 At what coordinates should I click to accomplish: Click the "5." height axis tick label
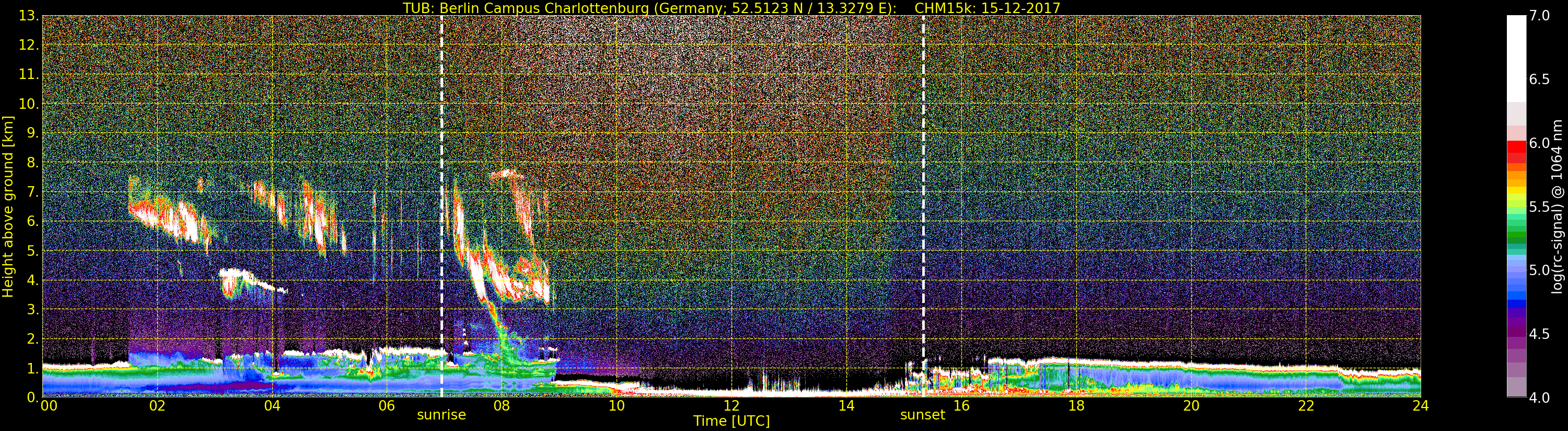32,251
